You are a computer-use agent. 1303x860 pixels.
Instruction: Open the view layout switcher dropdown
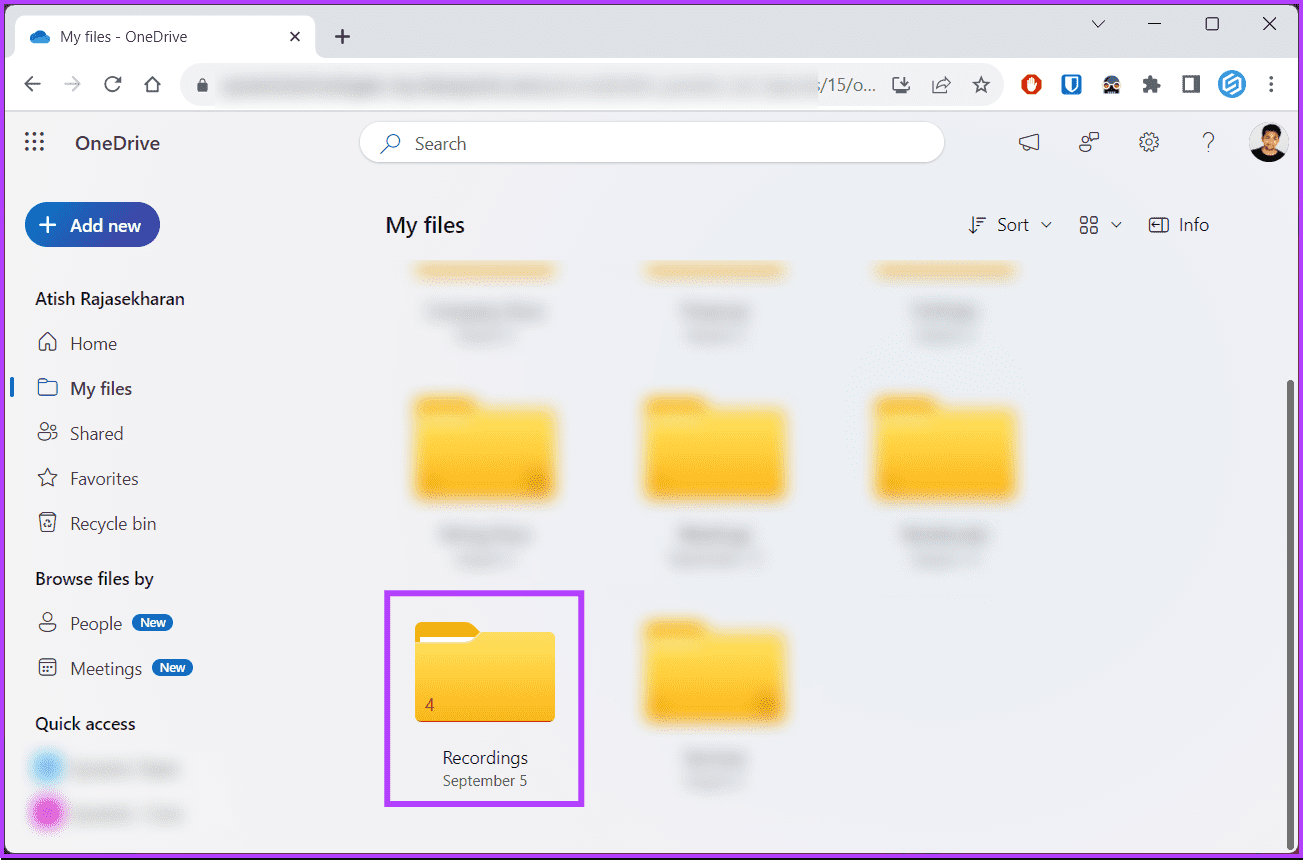(1100, 225)
